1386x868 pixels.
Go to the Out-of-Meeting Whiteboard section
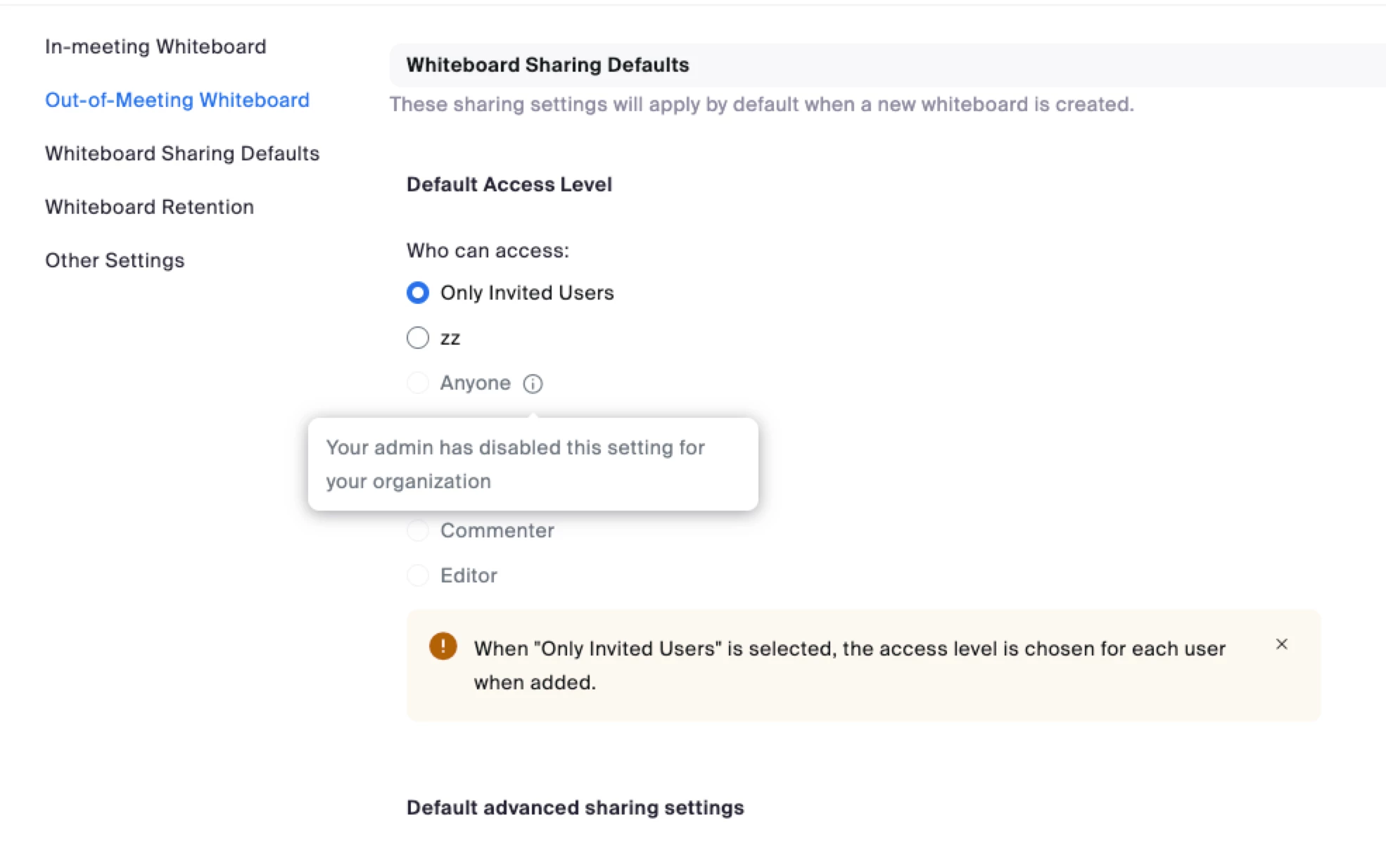coord(177,100)
